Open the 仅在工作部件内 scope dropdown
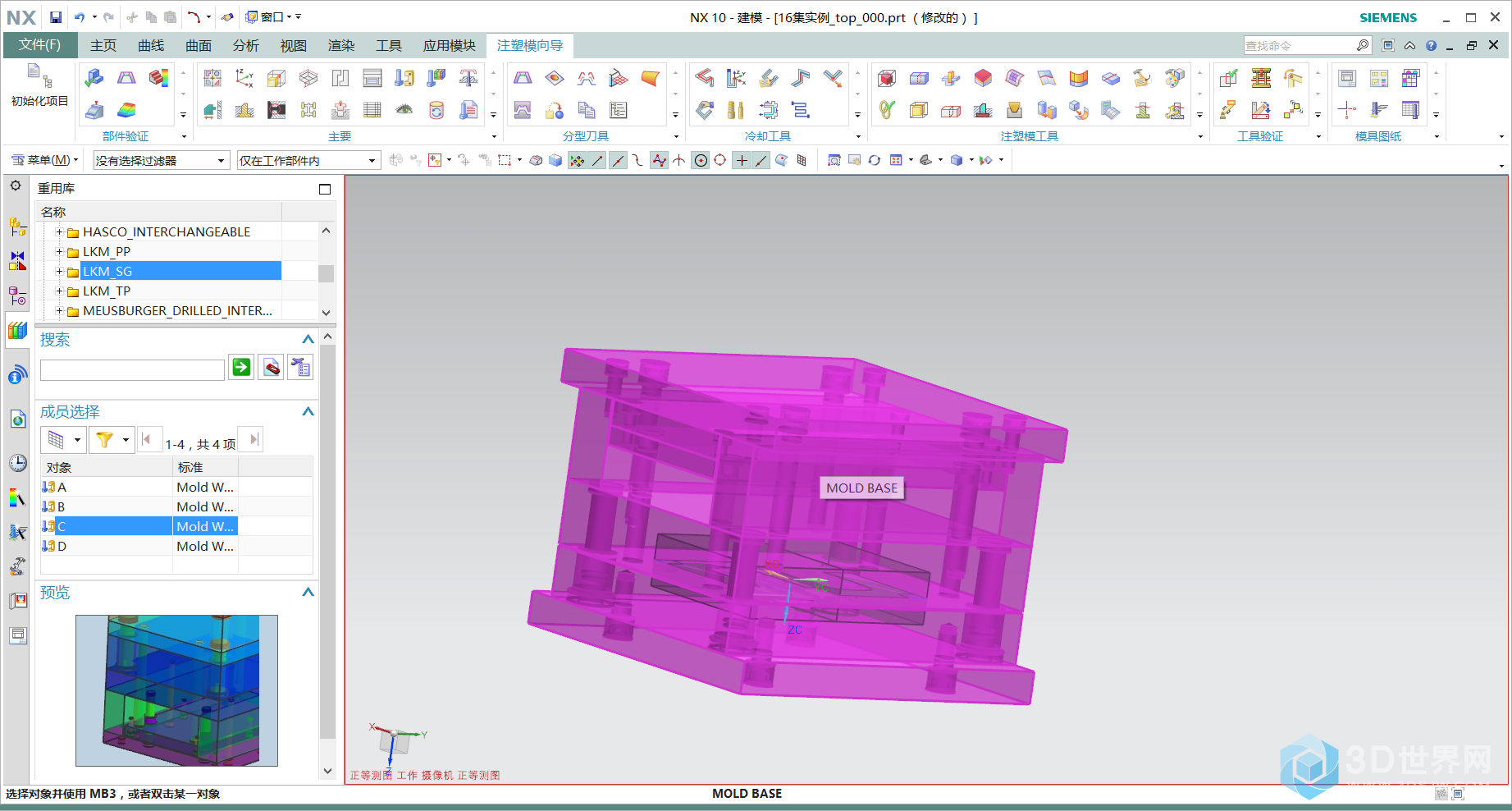 (x=308, y=161)
